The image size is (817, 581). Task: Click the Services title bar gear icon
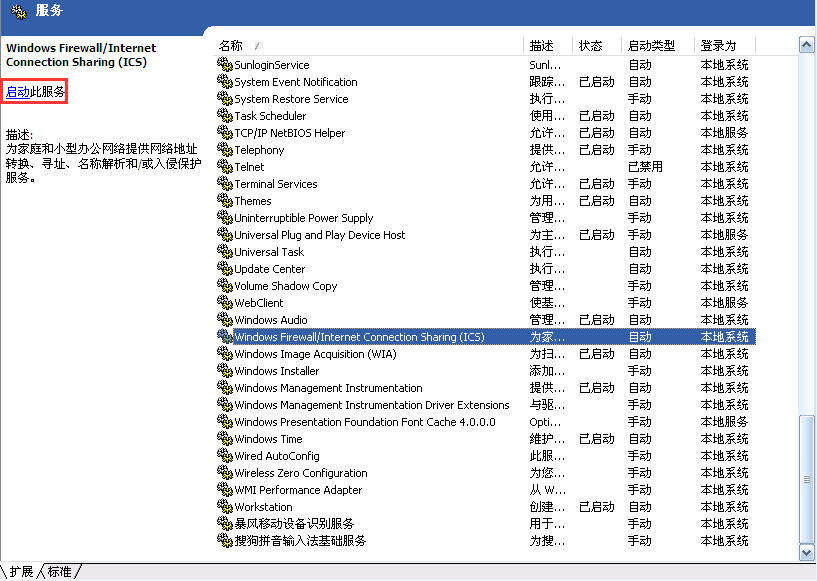(x=19, y=11)
